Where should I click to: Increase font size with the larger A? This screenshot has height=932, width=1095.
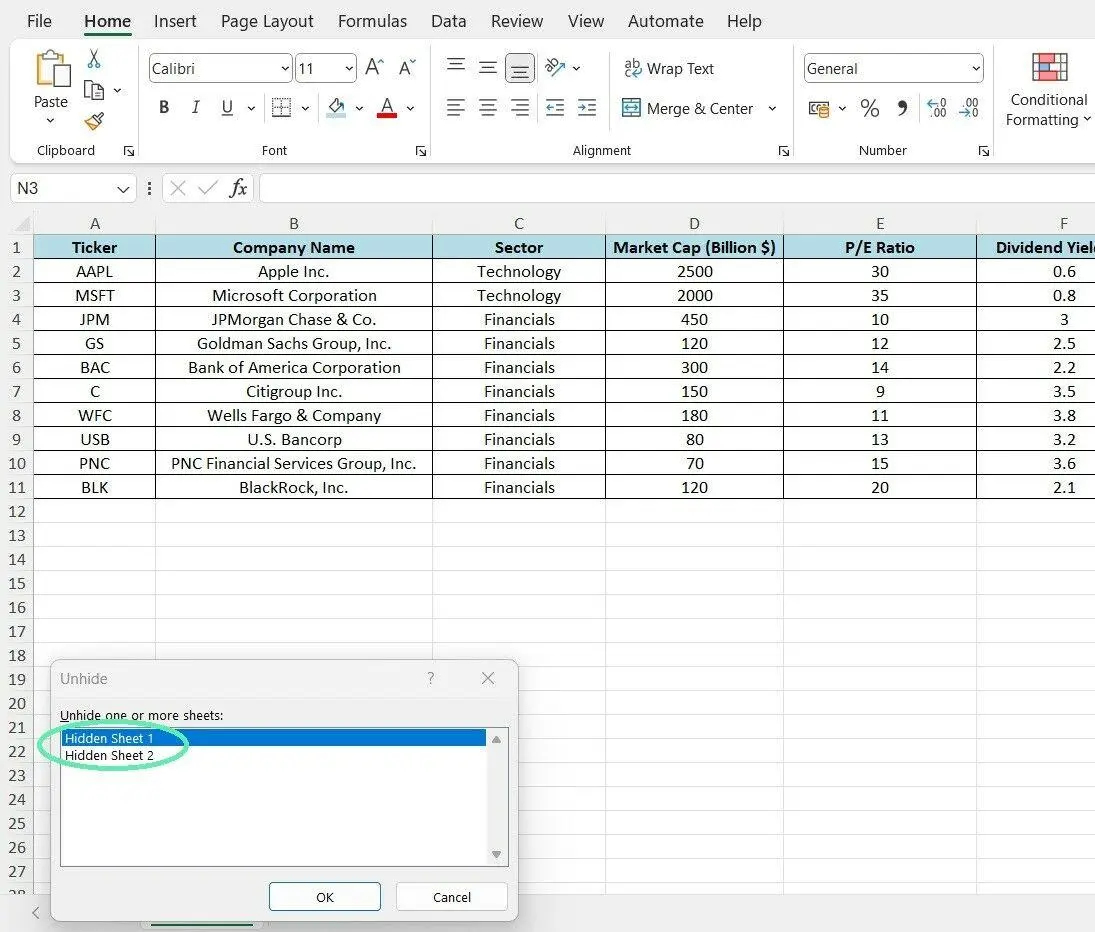[374, 68]
